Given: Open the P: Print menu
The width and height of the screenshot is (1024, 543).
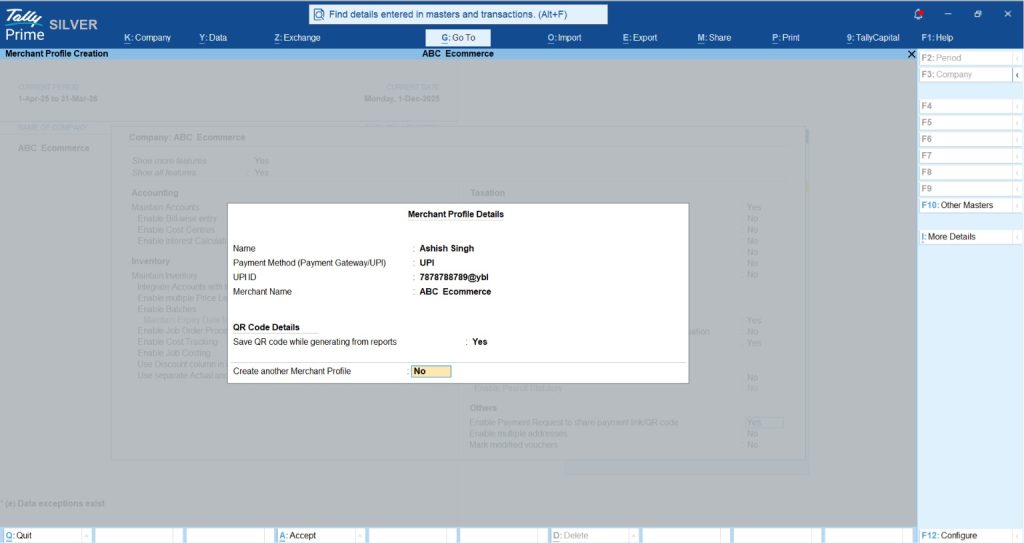Looking at the screenshot, I should (x=786, y=38).
